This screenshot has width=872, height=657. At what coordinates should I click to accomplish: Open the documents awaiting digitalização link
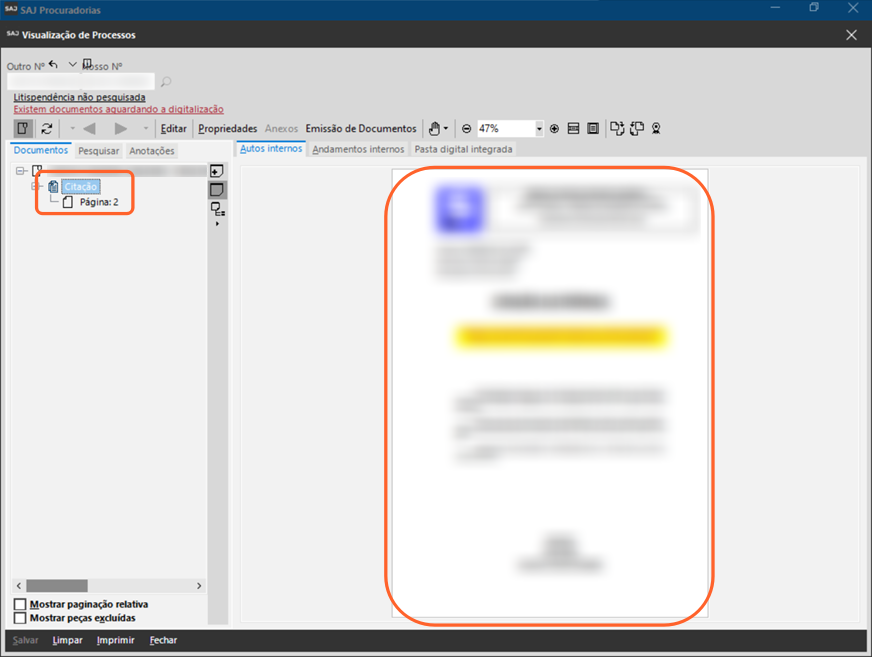click(118, 109)
